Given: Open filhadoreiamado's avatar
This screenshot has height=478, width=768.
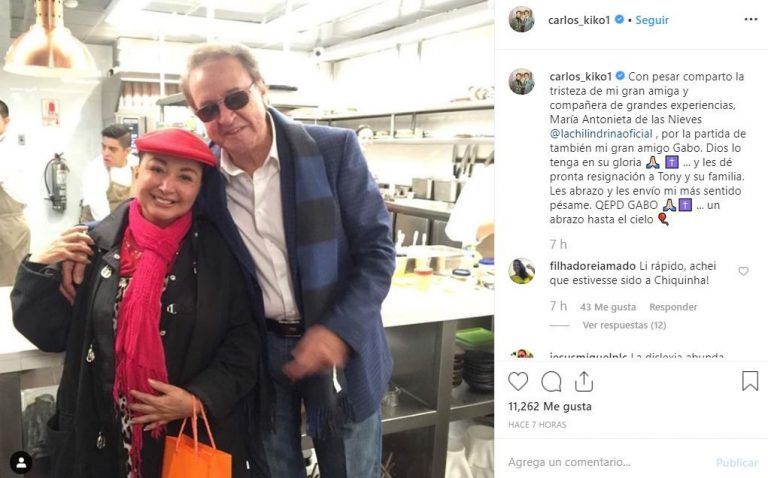Looking at the screenshot, I should (522, 271).
